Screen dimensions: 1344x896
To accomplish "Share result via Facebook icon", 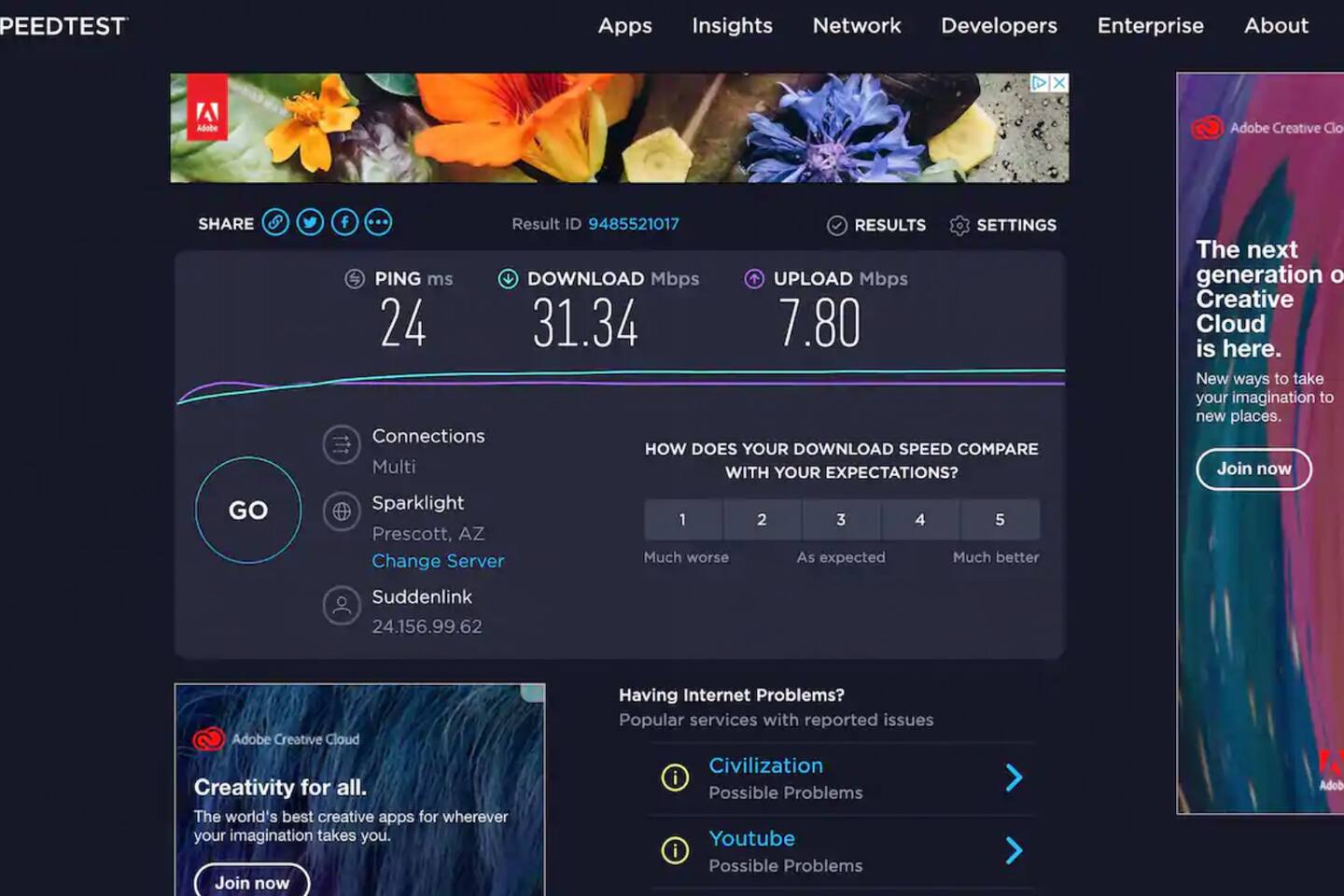I will click(344, 222).
